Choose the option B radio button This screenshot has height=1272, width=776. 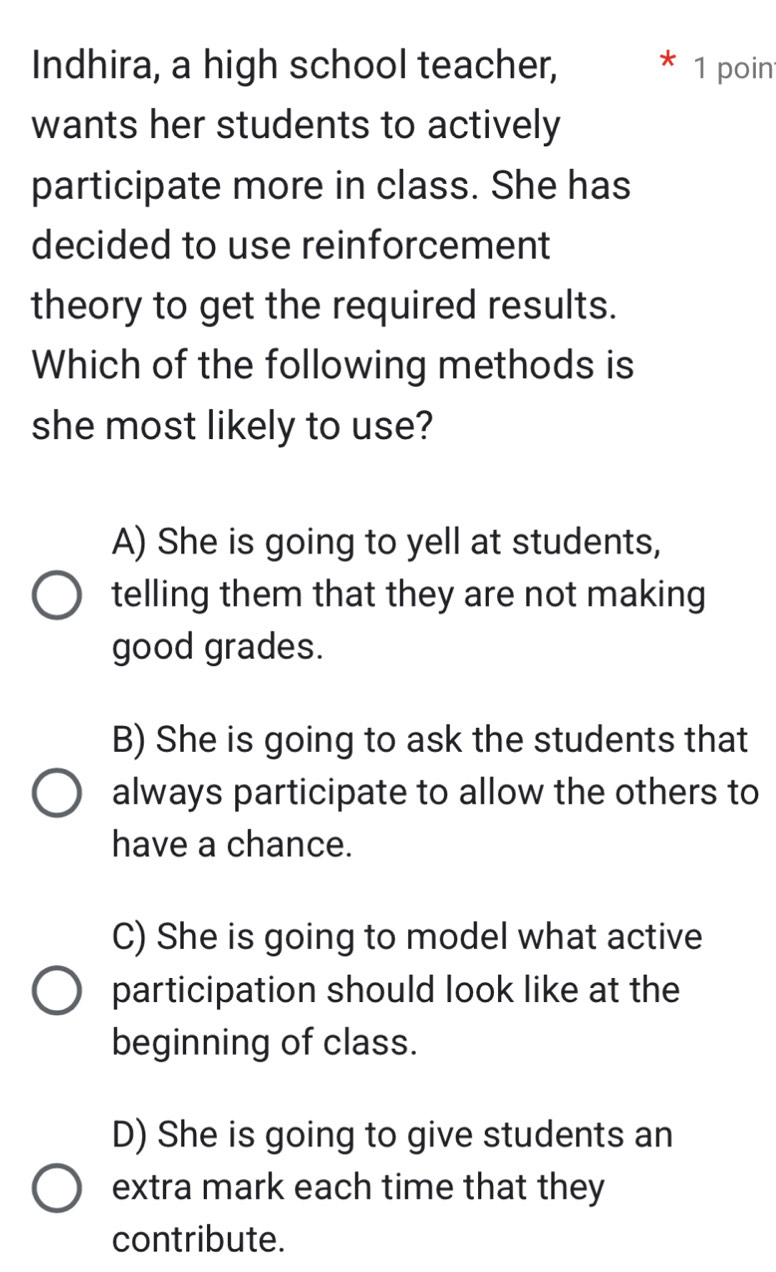(58, 793)
